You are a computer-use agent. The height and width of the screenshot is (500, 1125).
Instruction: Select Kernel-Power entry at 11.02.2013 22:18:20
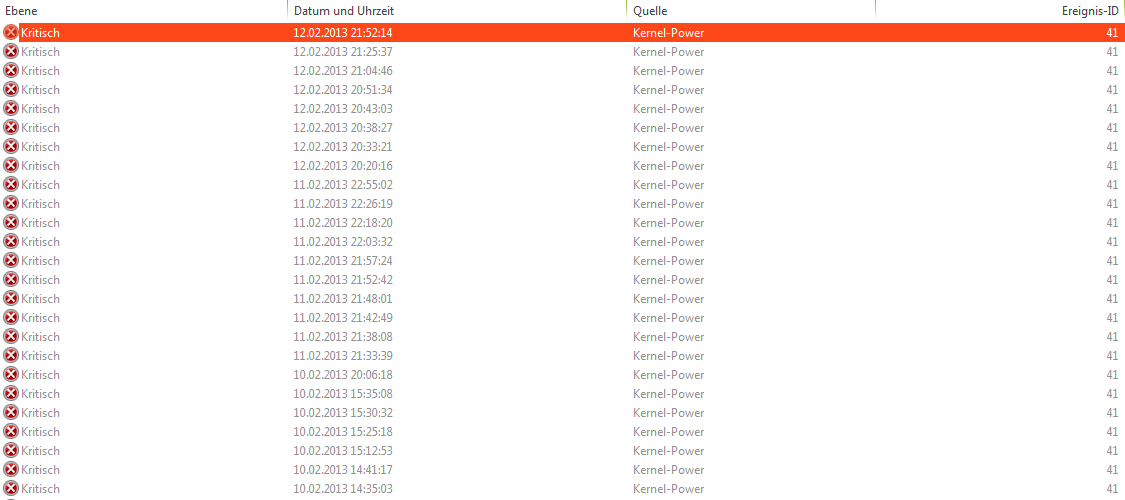click(562, 222)
